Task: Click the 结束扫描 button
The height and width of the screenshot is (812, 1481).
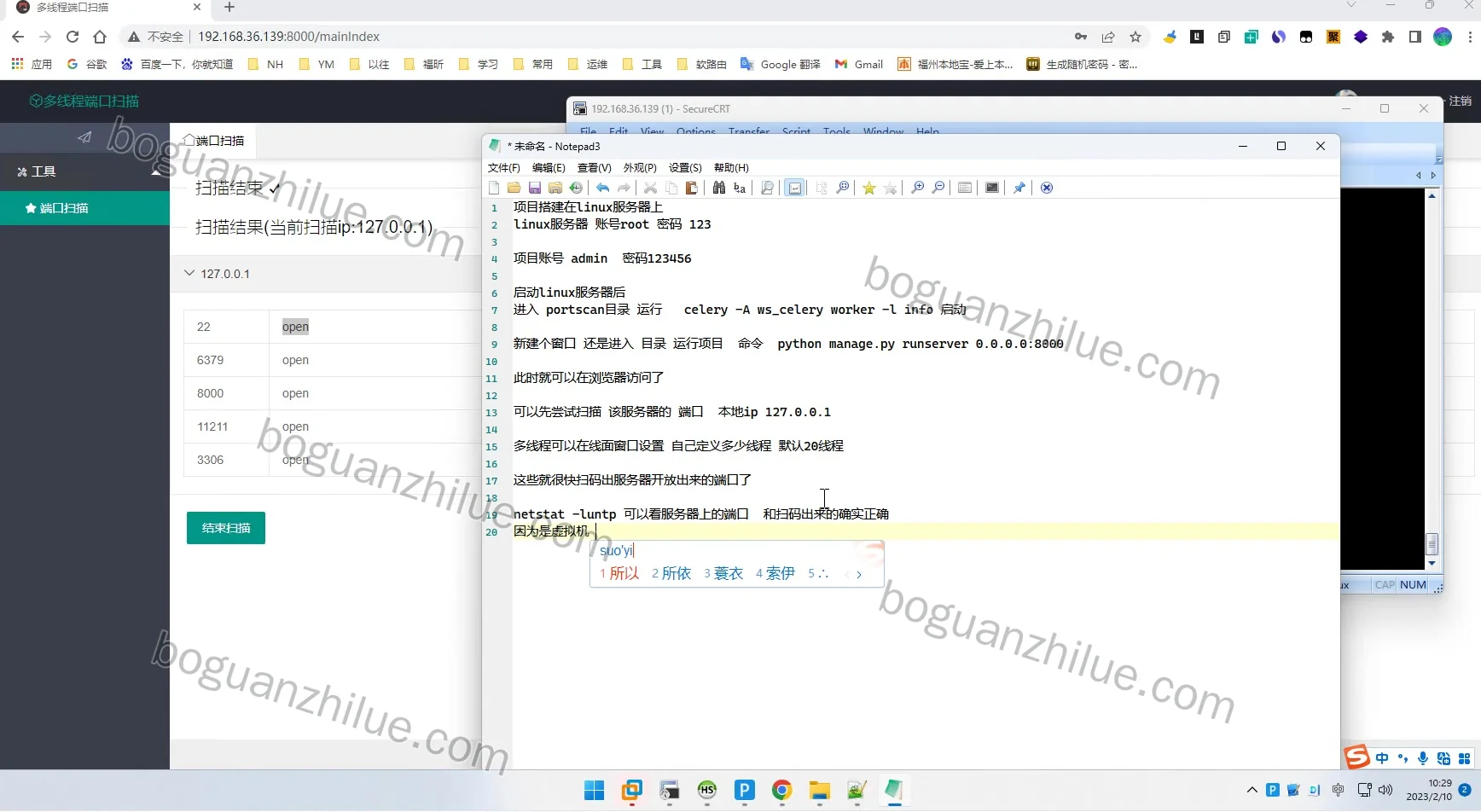Action: [226, 528]
